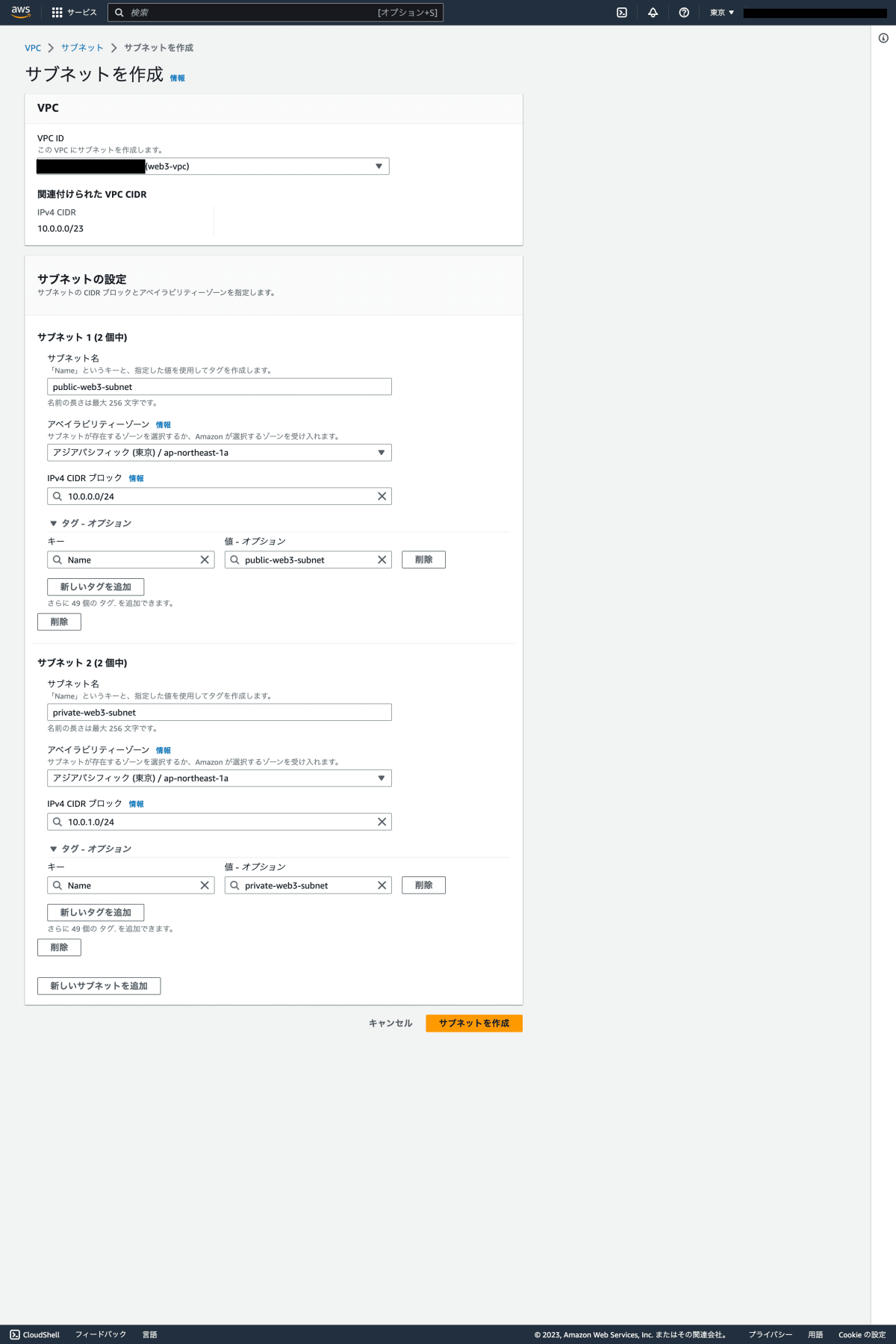Viewport: 896px width, 1344px height.
Task: Clear the 10.0.1.0/24 CIDR field
Action: pos(382,822)
